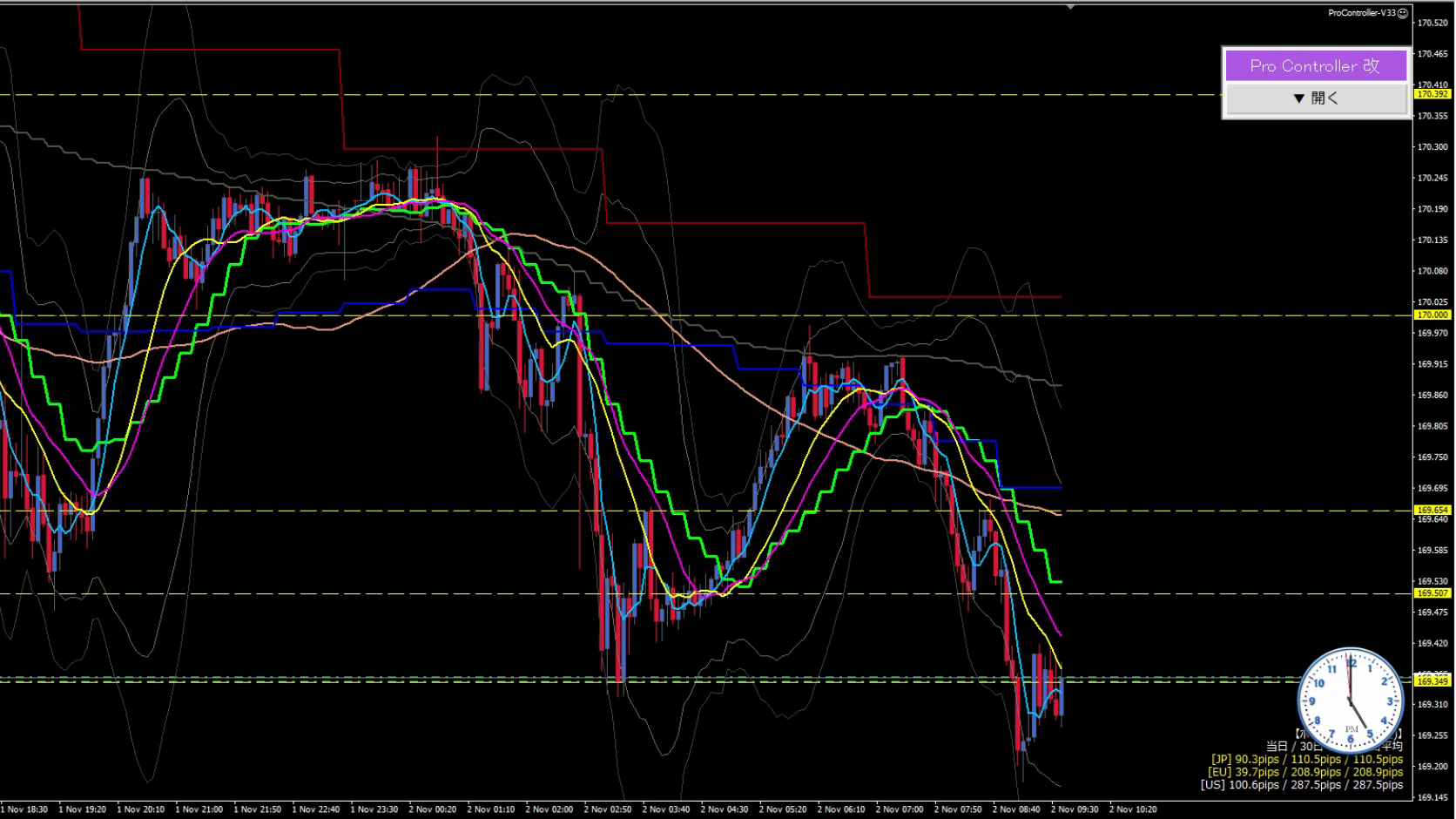
Task: Click the 169.860 price scale value
Action: tap(1432, 396)
